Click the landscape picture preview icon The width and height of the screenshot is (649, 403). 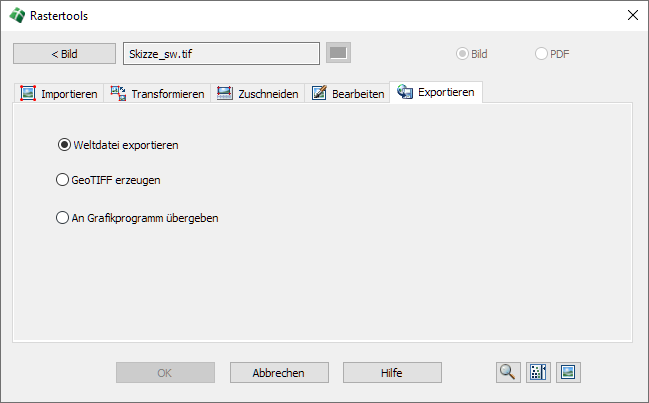(x=568, y=372)
